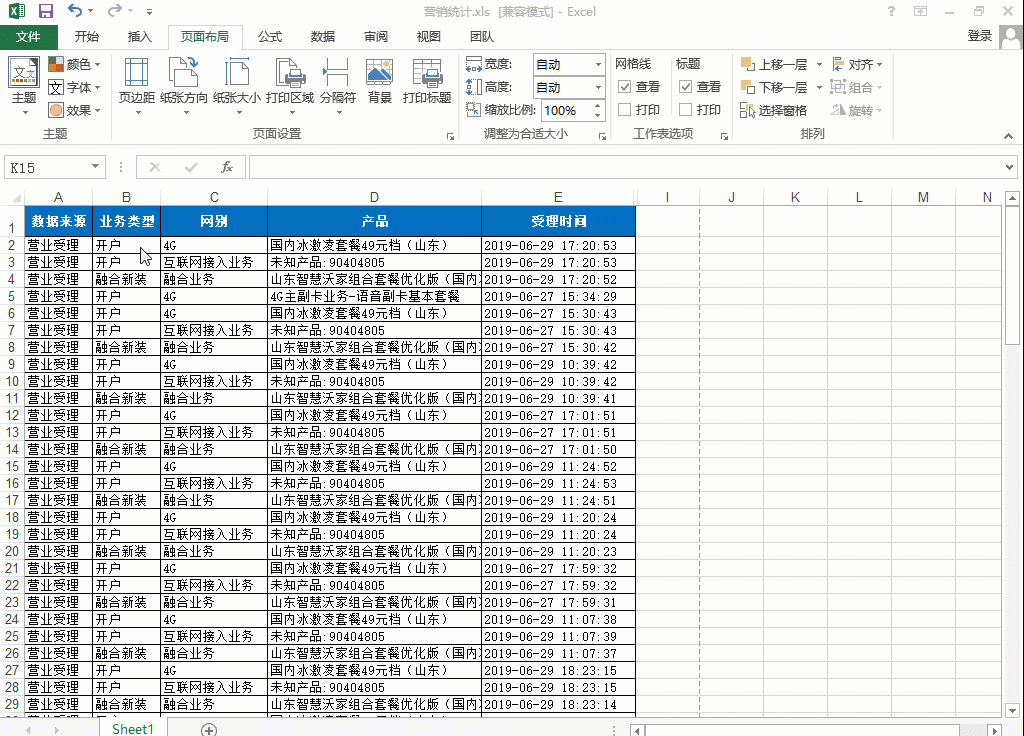
Task: Click the 上移一层 bring forward button
Action: tap(775, 65)
